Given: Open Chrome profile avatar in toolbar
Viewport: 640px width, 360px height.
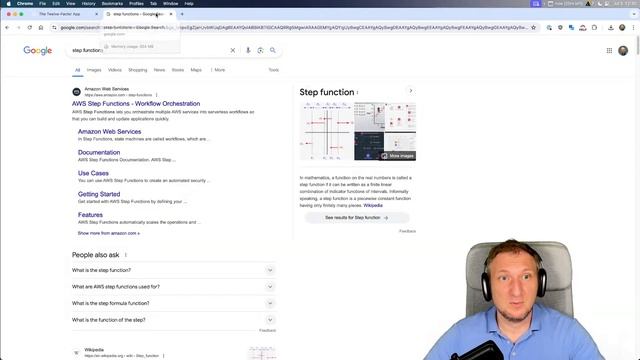Looking at the screenshot, I should [622, 27].
